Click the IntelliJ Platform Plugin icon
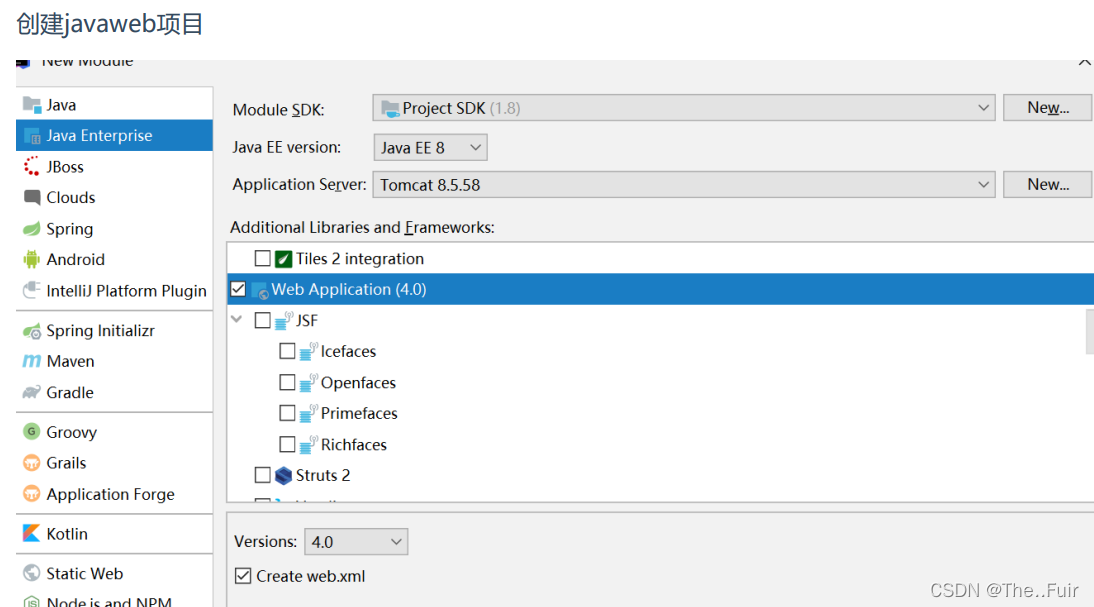This screenshot has height=607, width=1094. 31,290
